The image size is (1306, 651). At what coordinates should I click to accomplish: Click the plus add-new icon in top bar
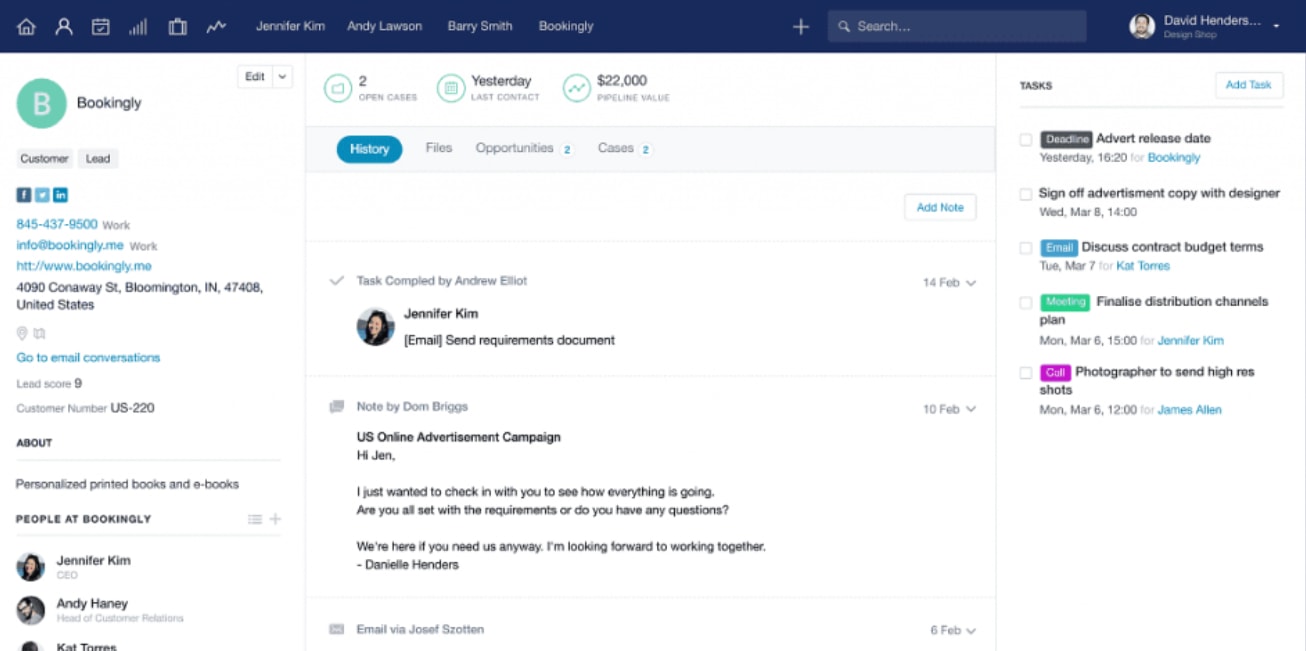pyautogui.click(x=801, y=27)
